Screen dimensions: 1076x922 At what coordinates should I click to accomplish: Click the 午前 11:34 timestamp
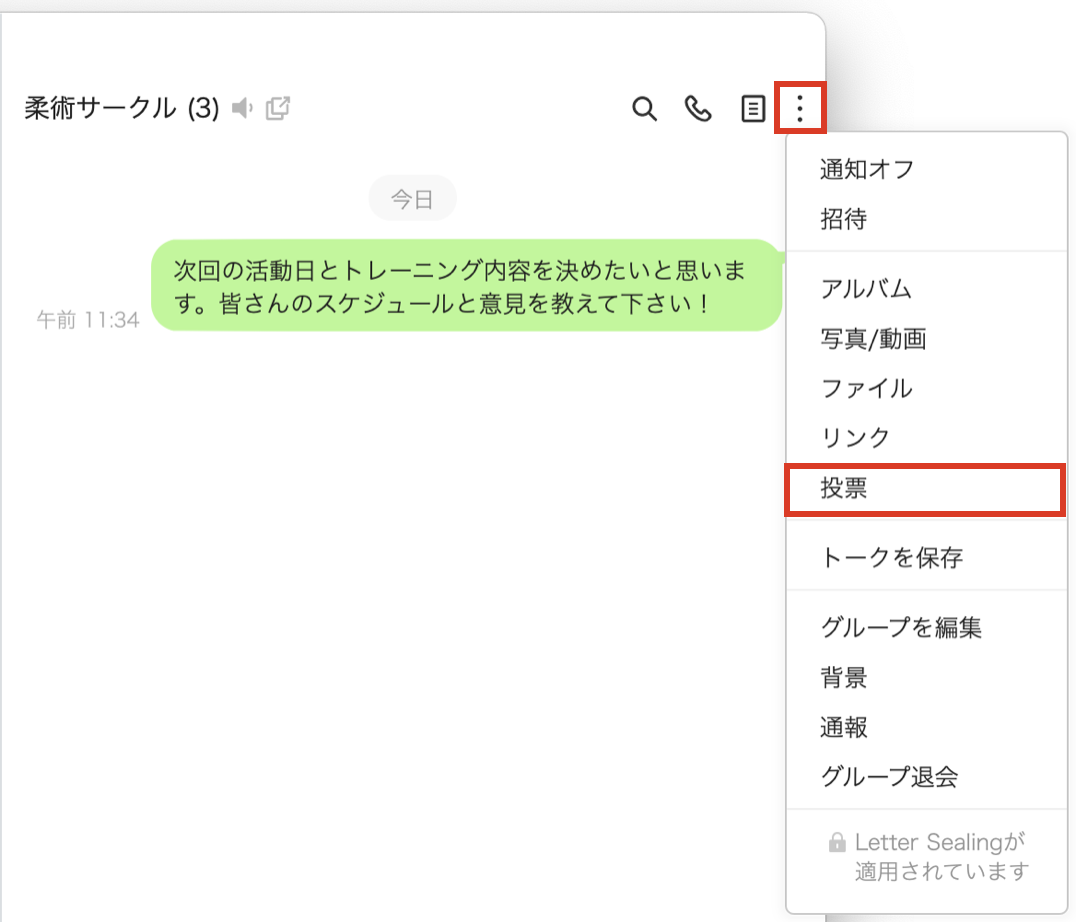pyautogui.click(x=88, y=320)
